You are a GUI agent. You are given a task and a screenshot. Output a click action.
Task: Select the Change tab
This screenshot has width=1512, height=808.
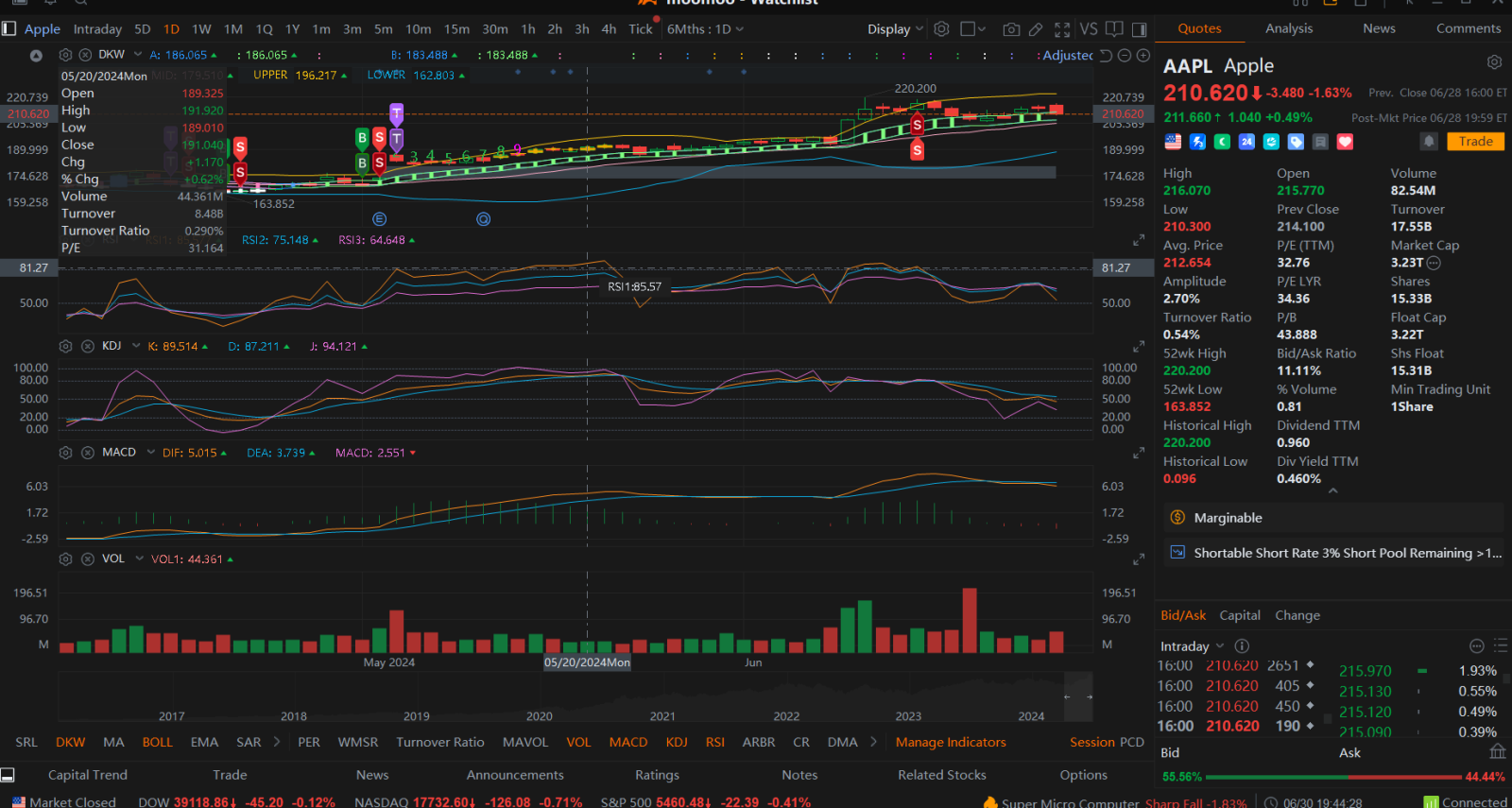click(1297, 615)
